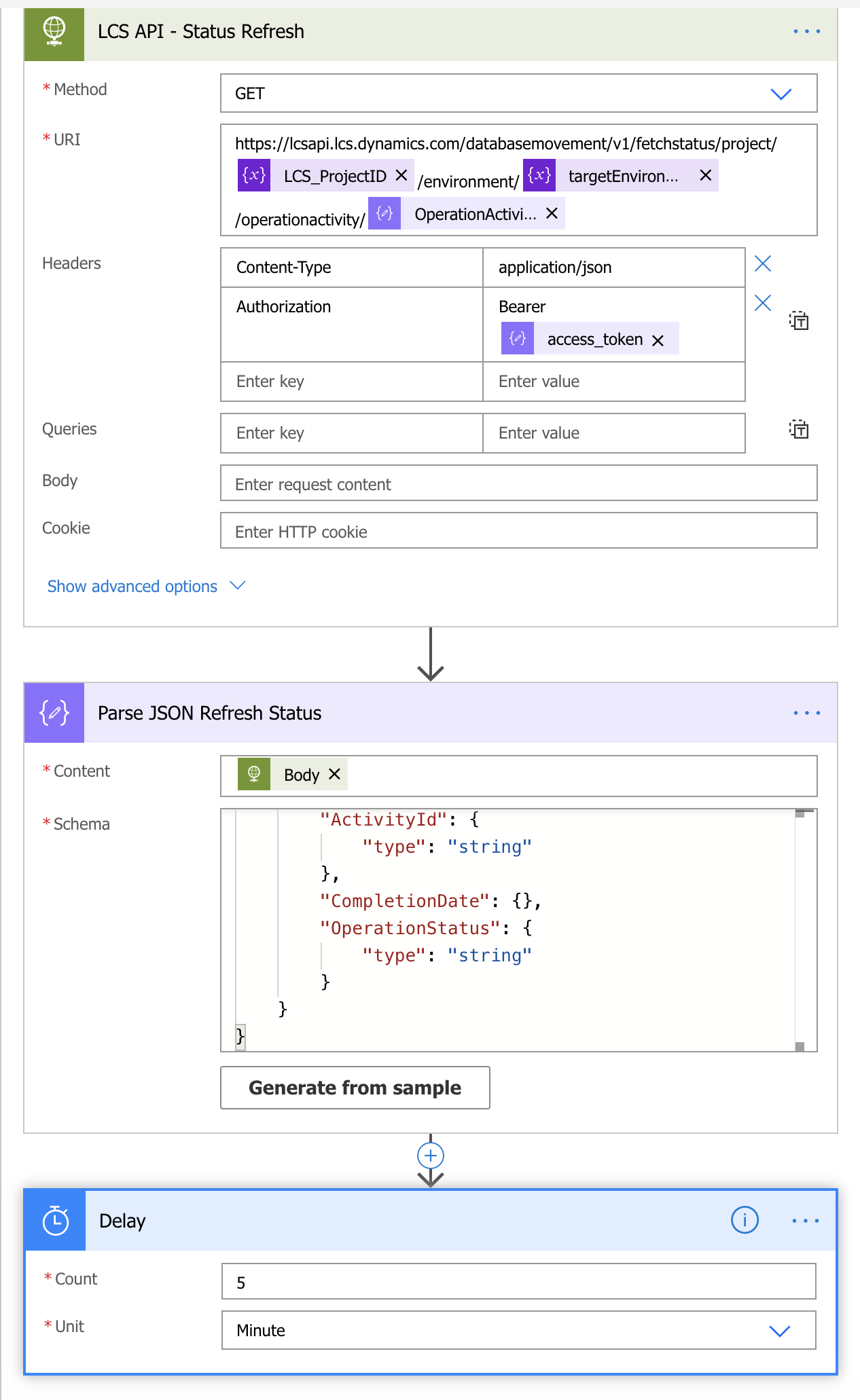Open the Method dropdown showing GET
Image resolution: width=860 pixels, height=1400 pixels.
(x=519, y=93)
